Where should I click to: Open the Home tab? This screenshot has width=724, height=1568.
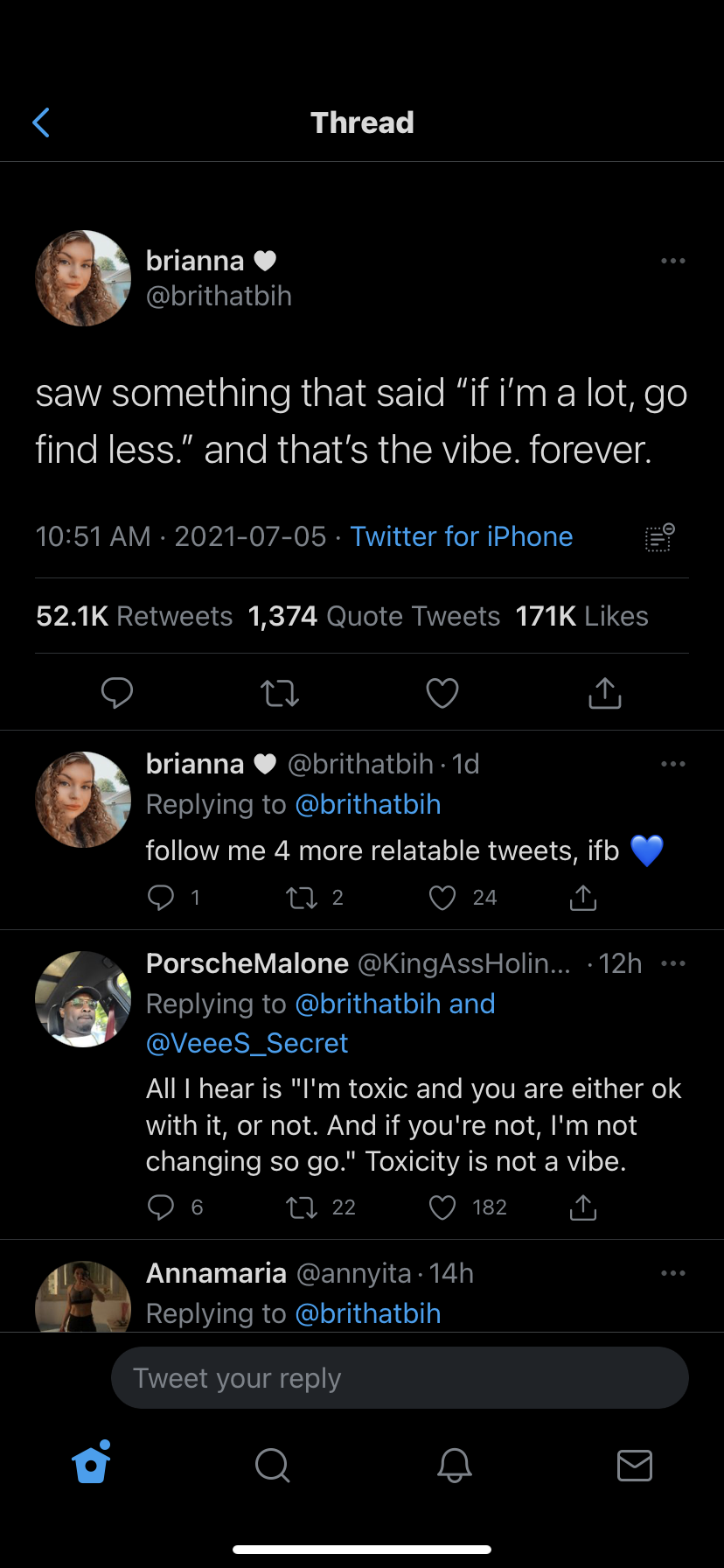(x=92, y=1464)
